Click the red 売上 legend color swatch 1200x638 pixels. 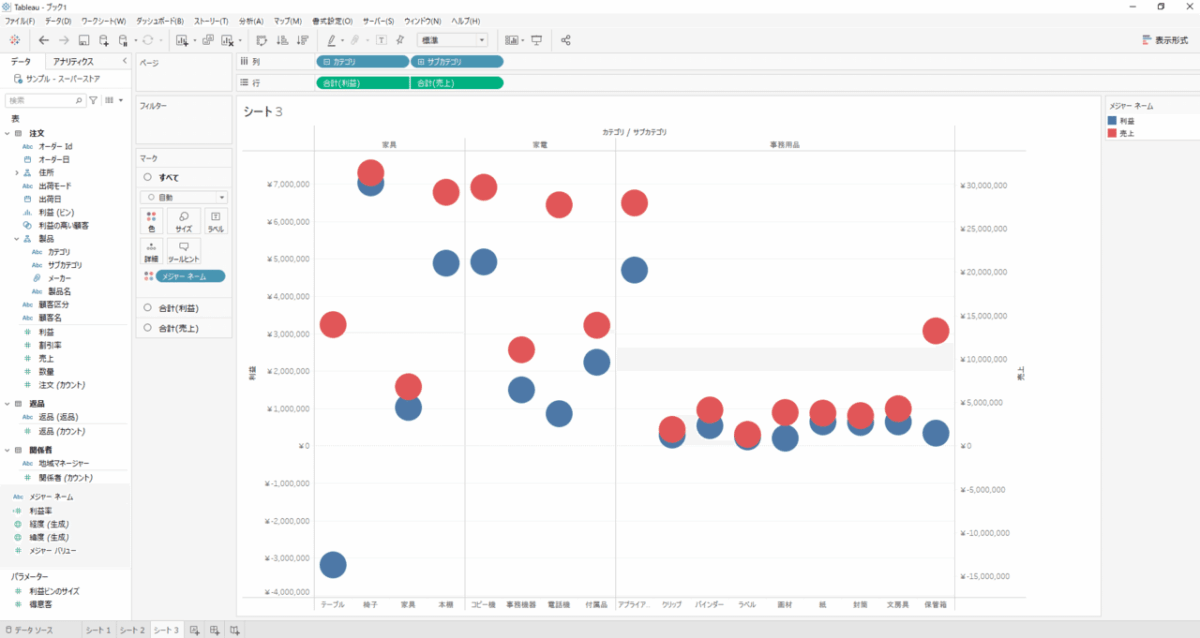pos(1113,133)
